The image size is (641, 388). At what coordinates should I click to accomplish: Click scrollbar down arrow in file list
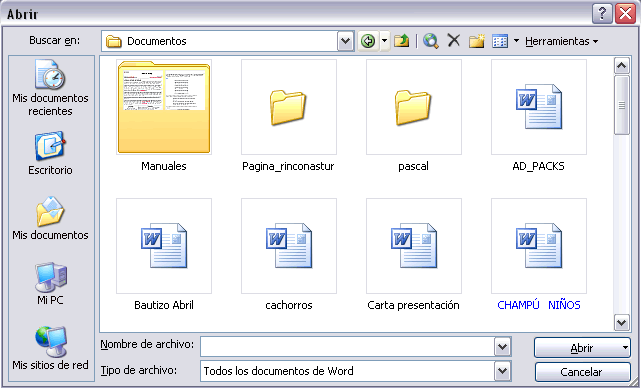[x=621, y=323]
